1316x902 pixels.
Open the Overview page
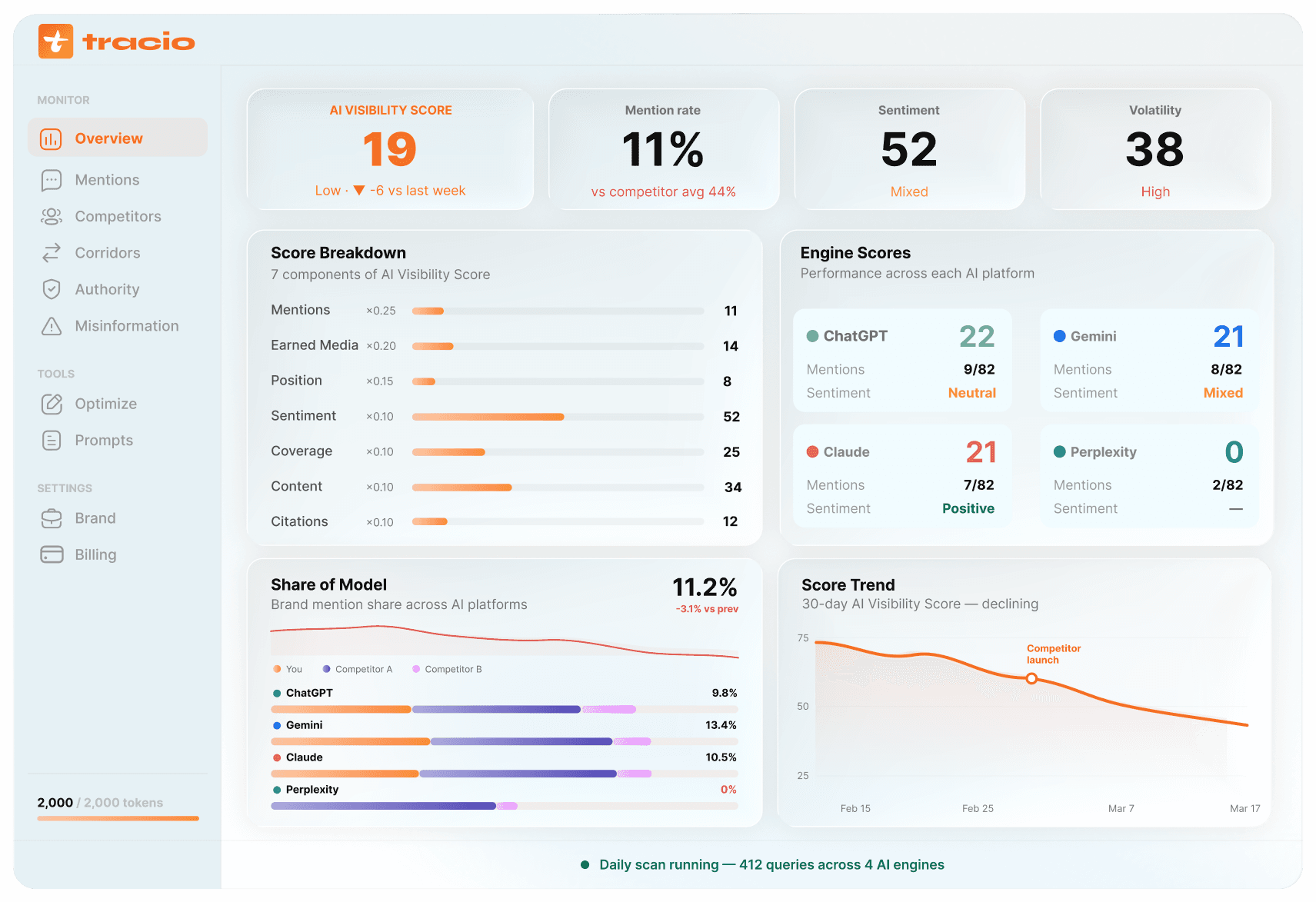pyautogui.click(x=118, y=138)
